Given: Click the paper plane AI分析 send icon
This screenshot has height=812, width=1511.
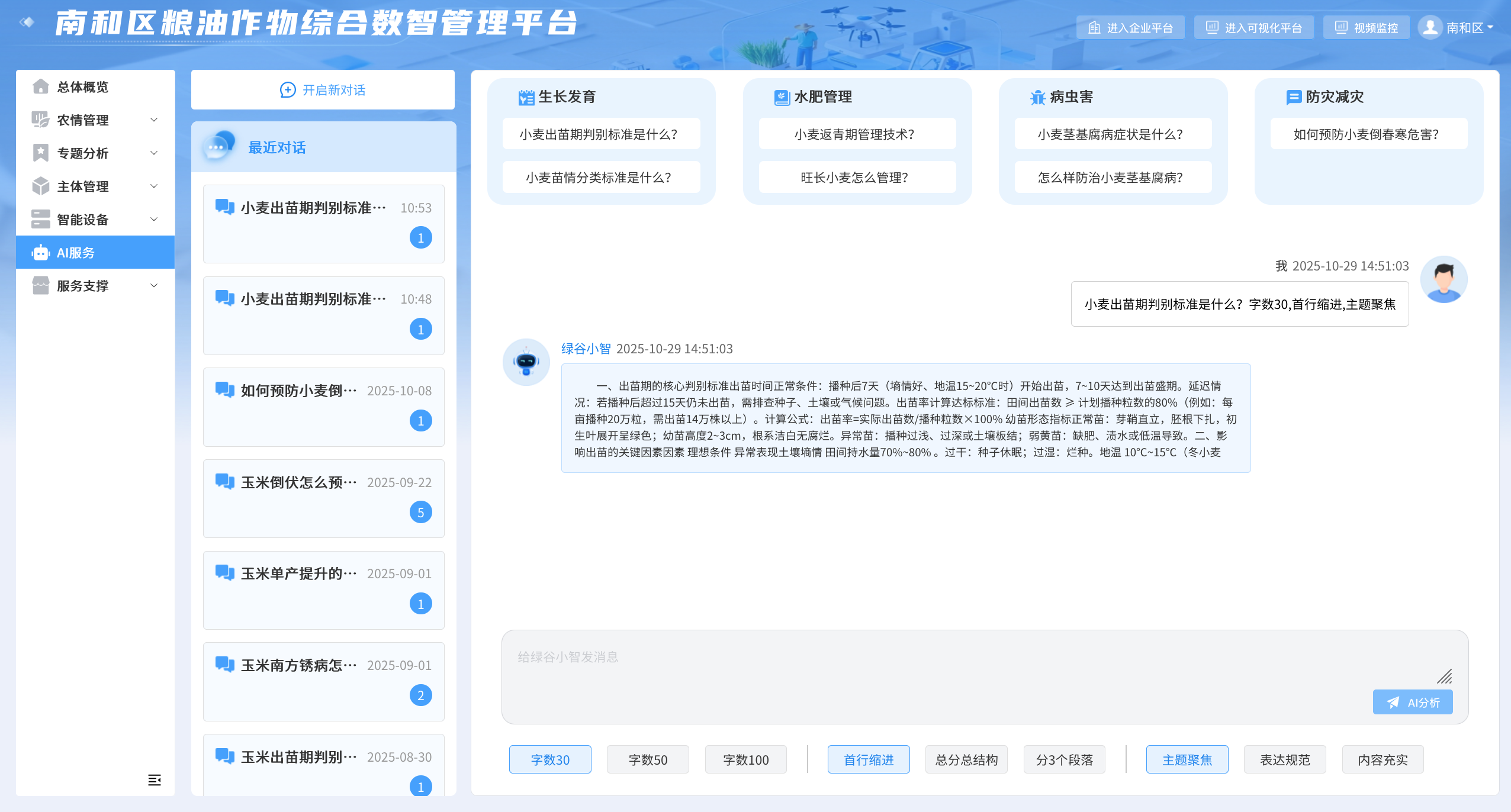Looking at the screenshot, I should [x=1393, y=703].
